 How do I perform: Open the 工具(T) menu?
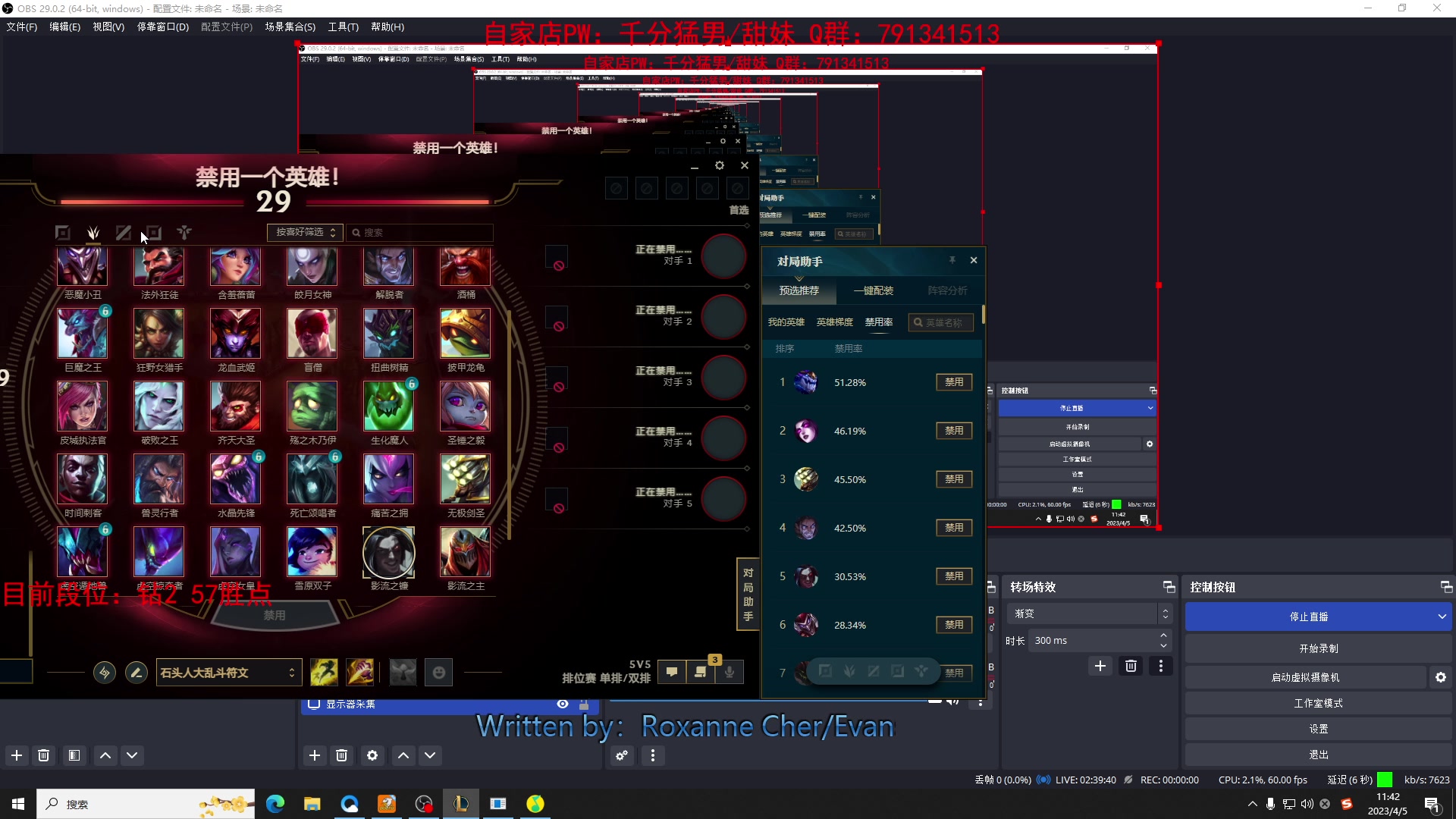pos(344,27)
